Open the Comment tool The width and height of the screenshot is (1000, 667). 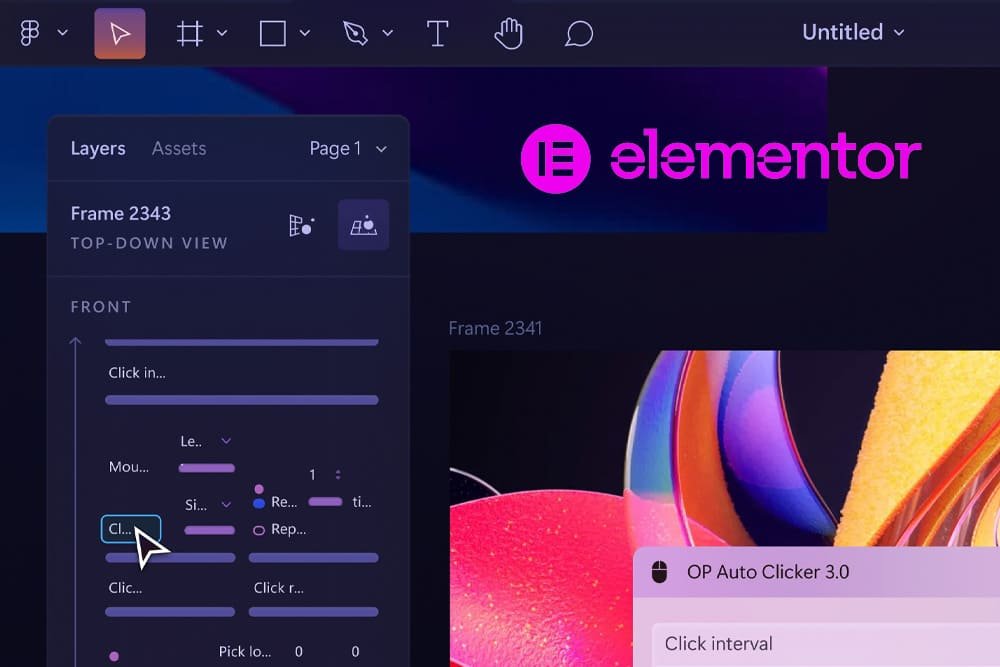point(578,32)
